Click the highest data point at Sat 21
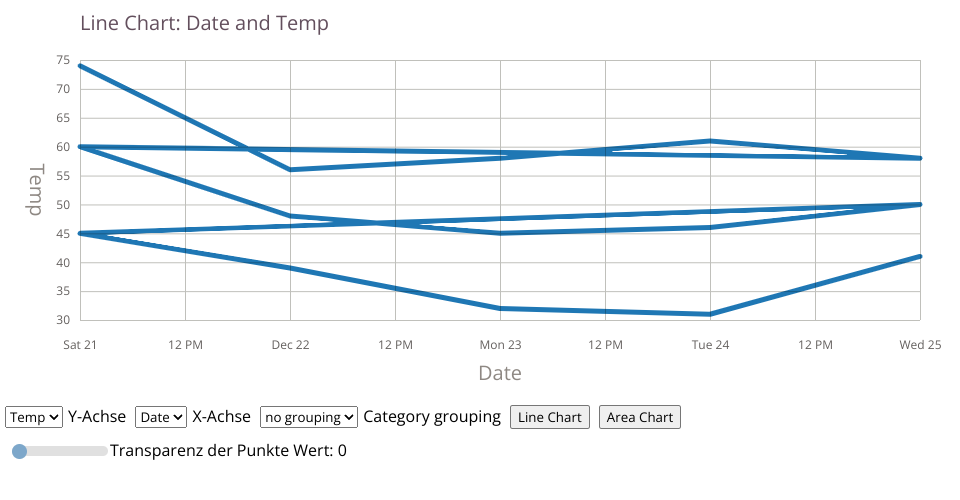 pos(80,66)
